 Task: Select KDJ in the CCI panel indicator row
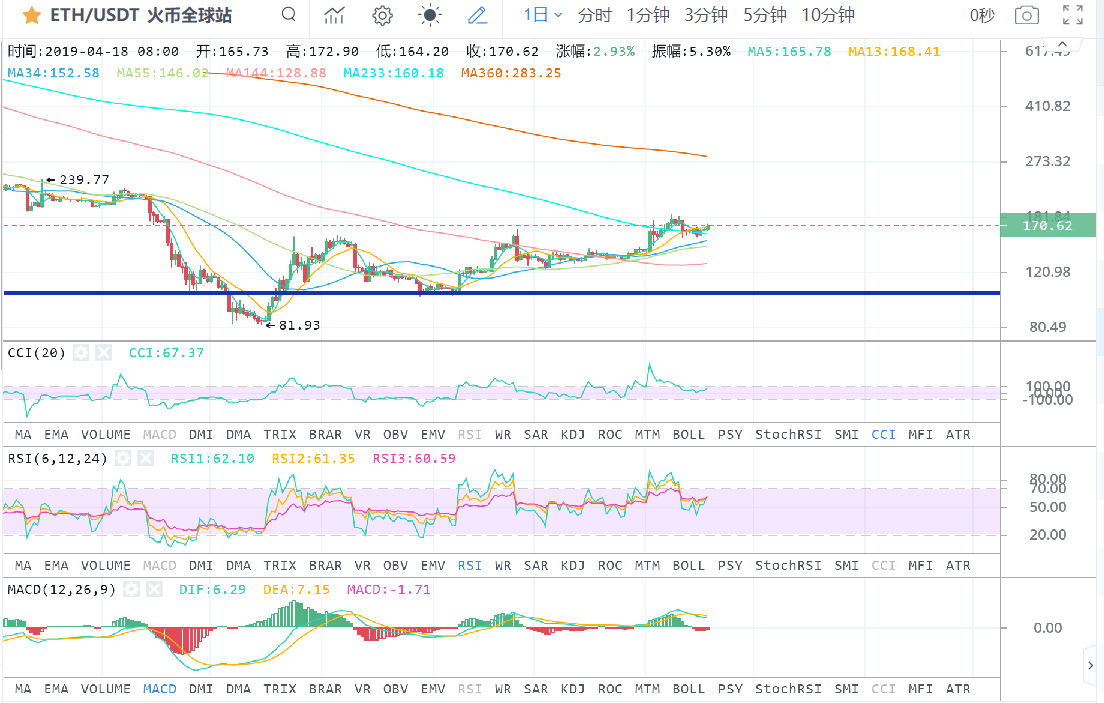tap(573, 435)
